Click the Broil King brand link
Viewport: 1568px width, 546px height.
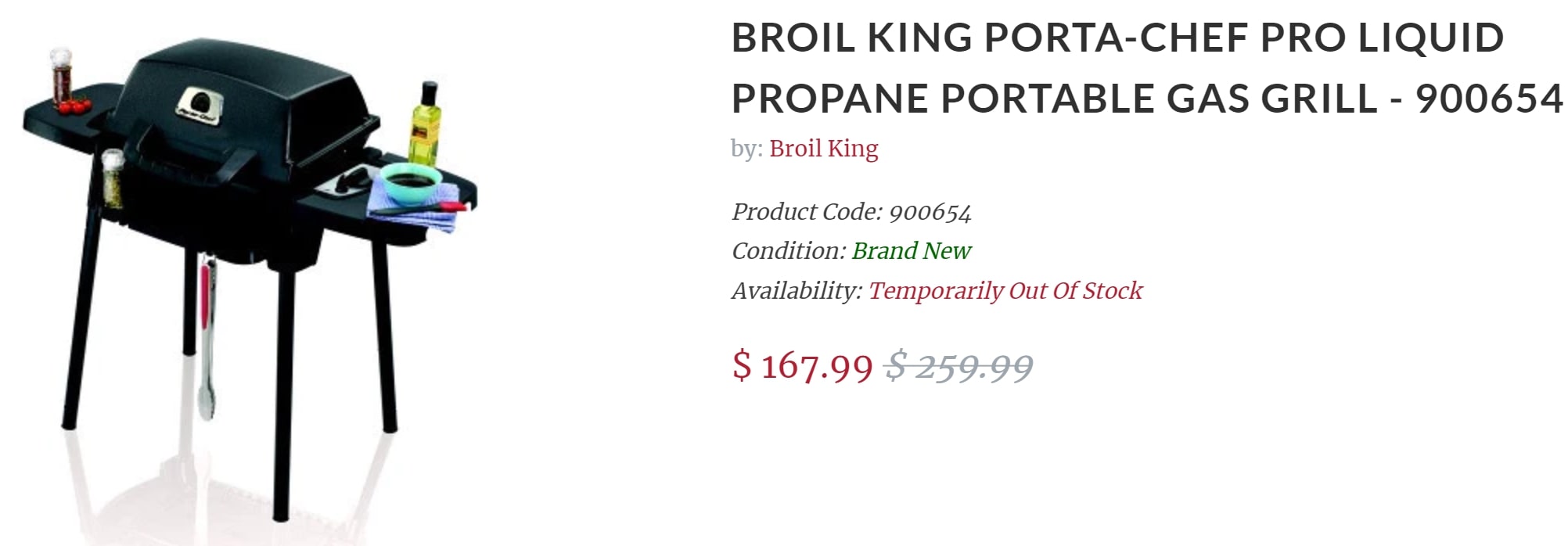tap(823, 149)
